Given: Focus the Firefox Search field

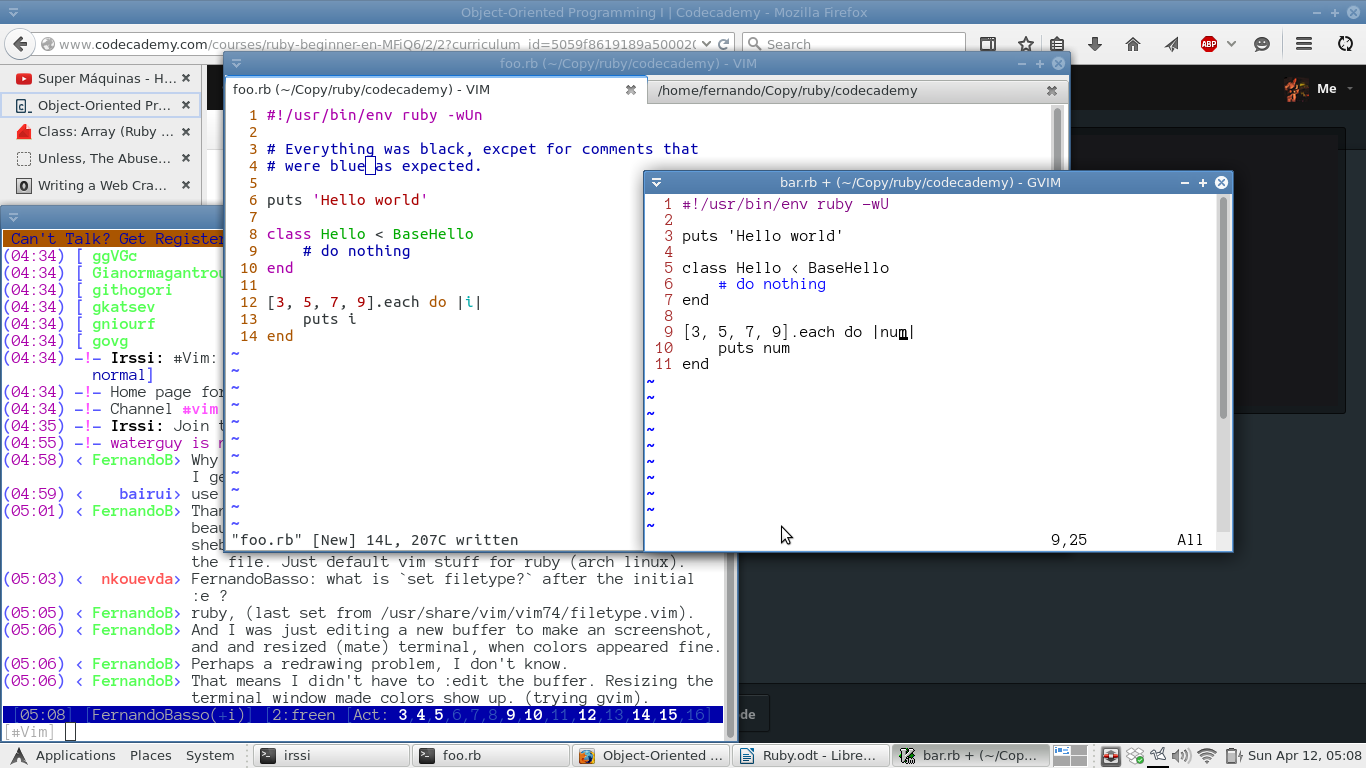Looking at the screenshot, I should (x=853, y=44).
